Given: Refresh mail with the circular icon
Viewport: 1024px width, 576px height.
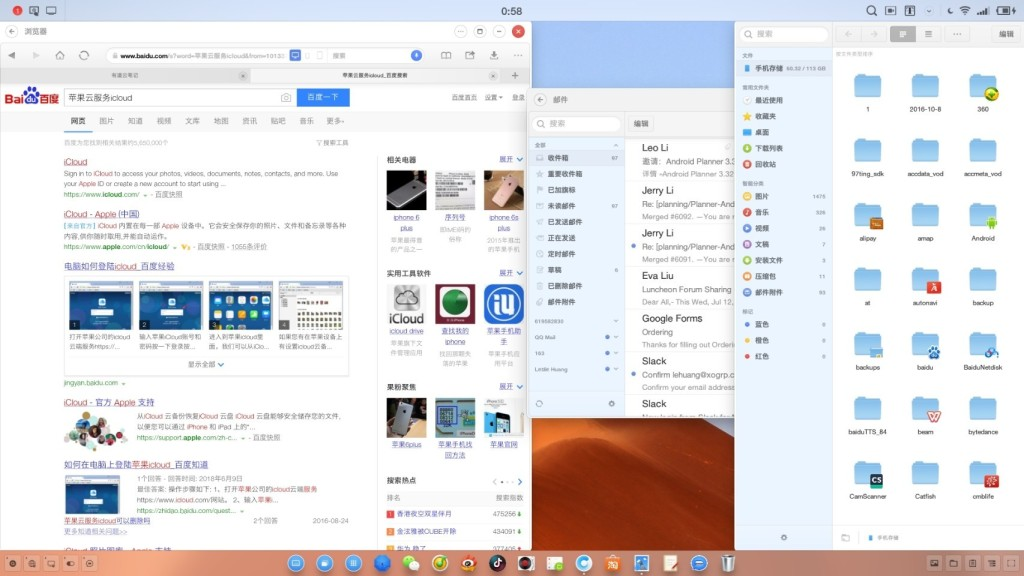Looking at the screenshot, I should [x=539, y=404].
